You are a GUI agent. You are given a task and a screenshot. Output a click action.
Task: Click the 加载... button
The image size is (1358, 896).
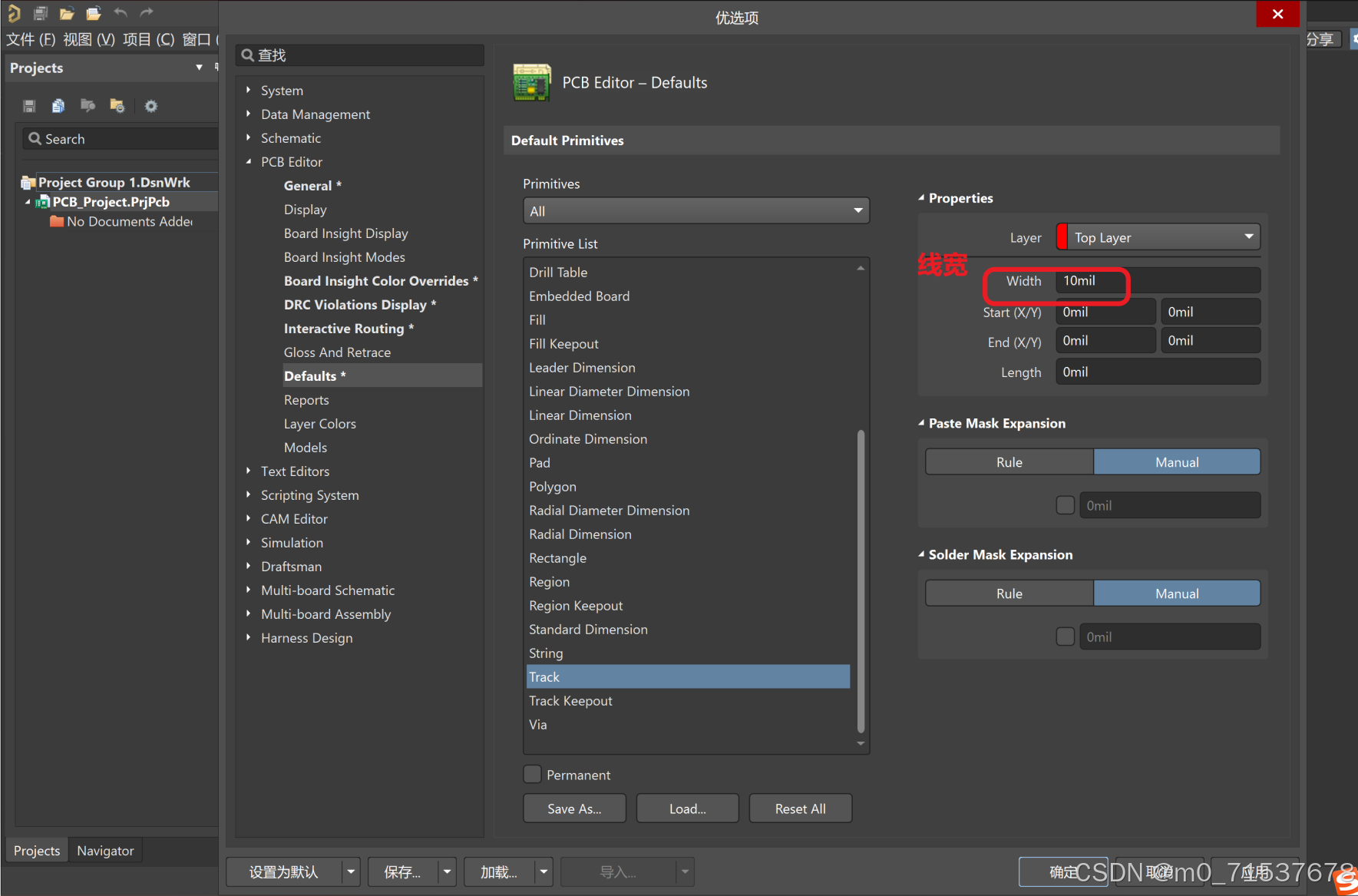point(499,871)
